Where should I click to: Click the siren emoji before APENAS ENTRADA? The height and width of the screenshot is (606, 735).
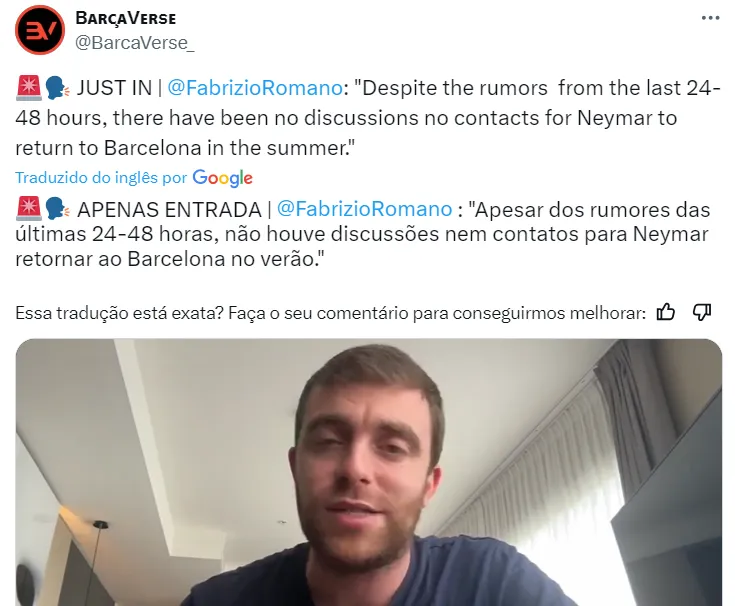point(29,209)
